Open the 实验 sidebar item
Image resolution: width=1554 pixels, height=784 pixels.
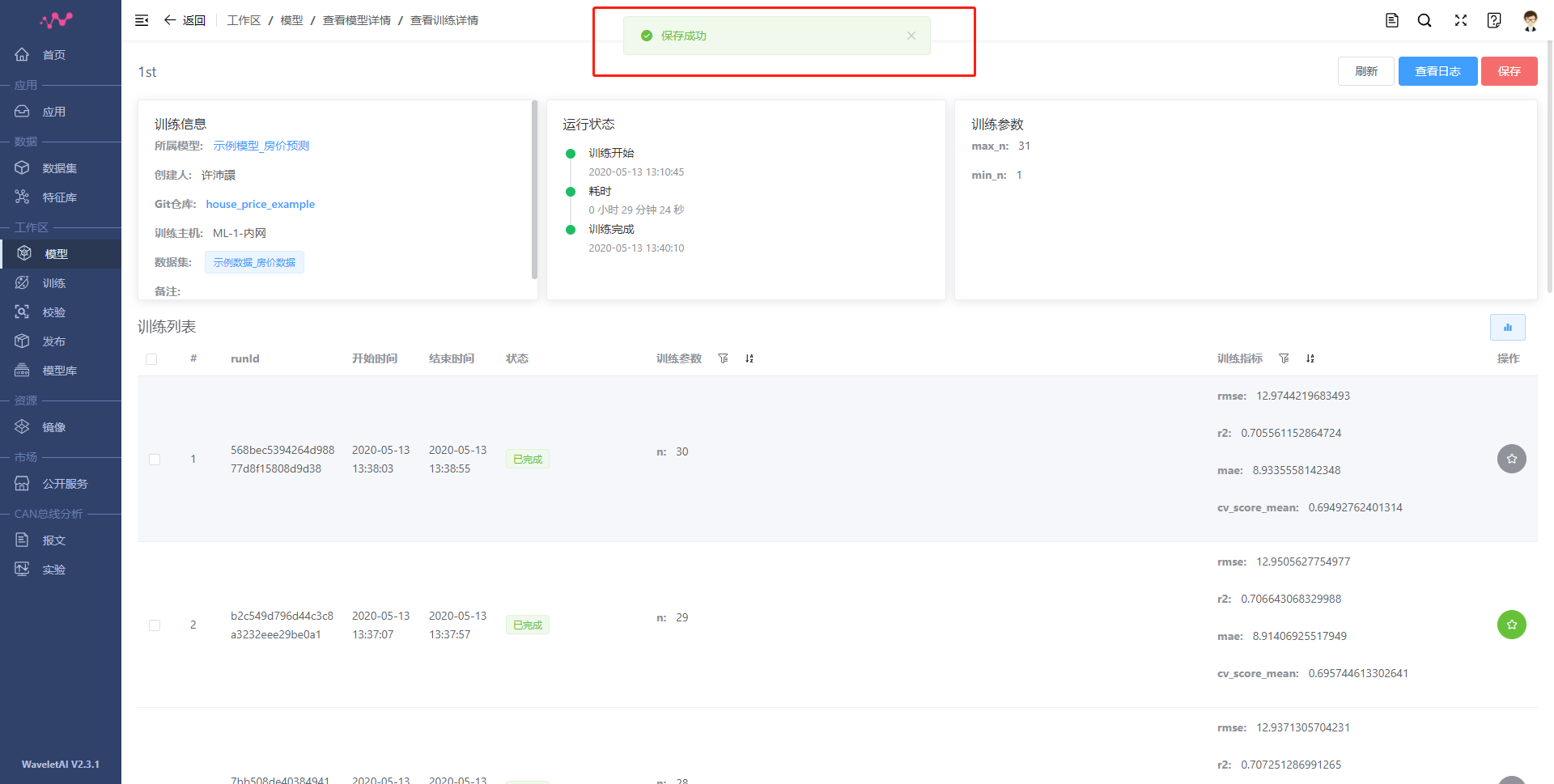(61, 570)
